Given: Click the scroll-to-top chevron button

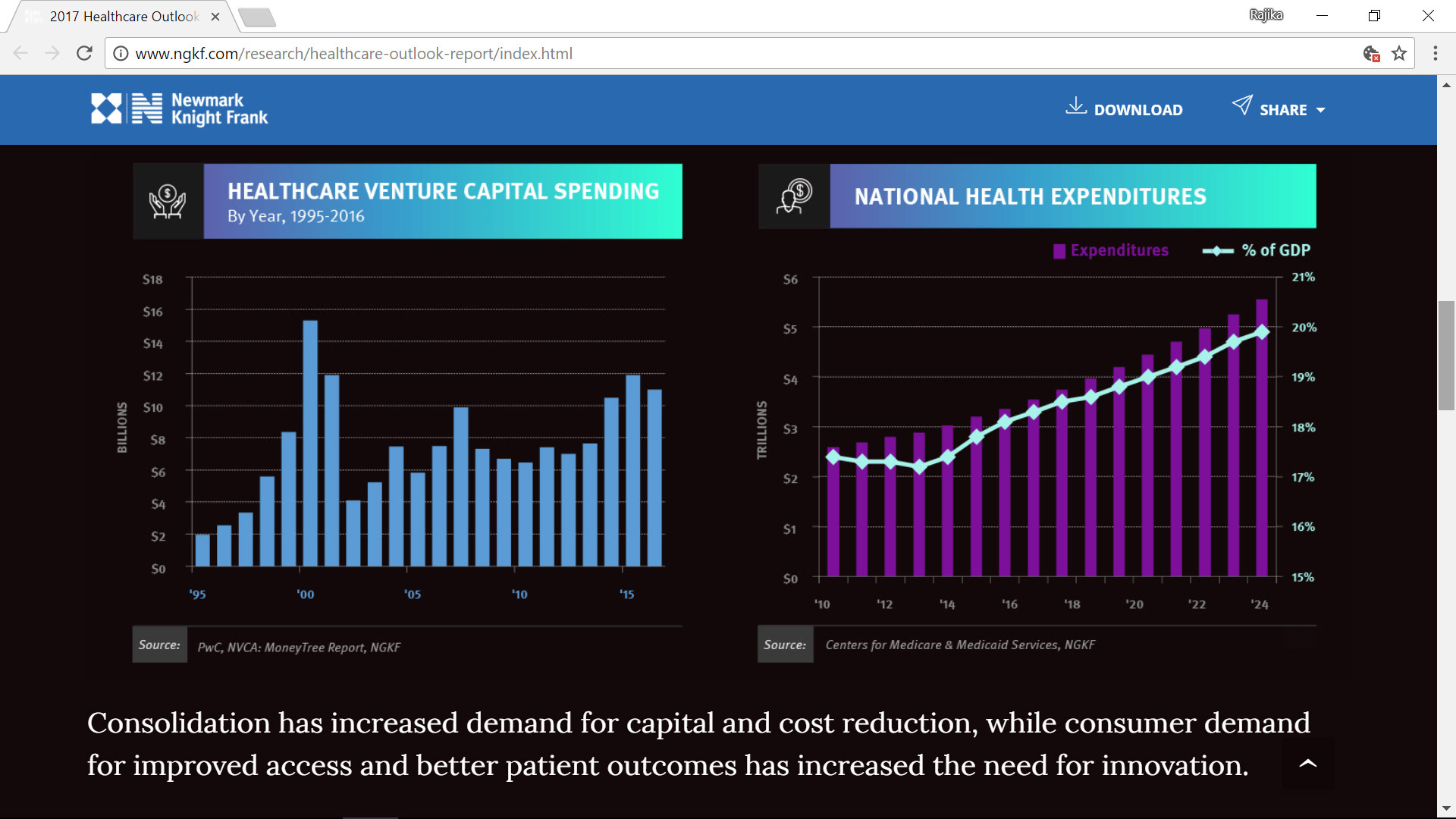Looking at the screenshot, I should 1307,764.
